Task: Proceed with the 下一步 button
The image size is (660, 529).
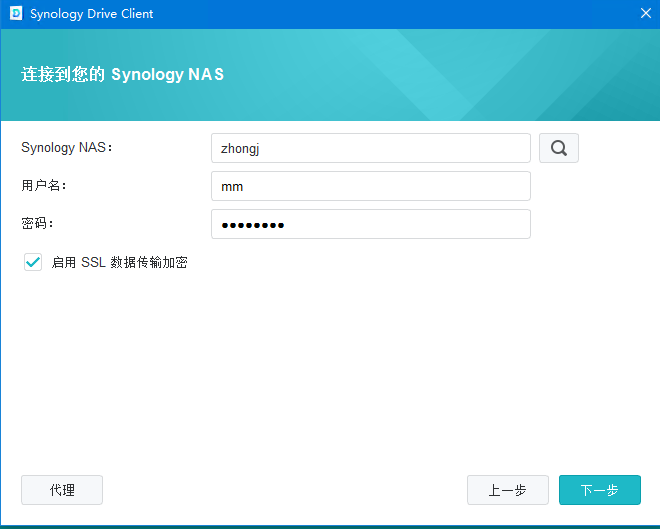Action: click(x=600, y=490)
